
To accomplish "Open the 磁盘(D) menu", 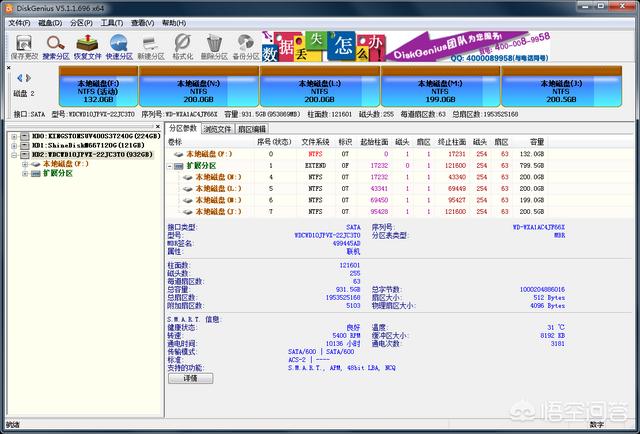I will pos(50,23).
